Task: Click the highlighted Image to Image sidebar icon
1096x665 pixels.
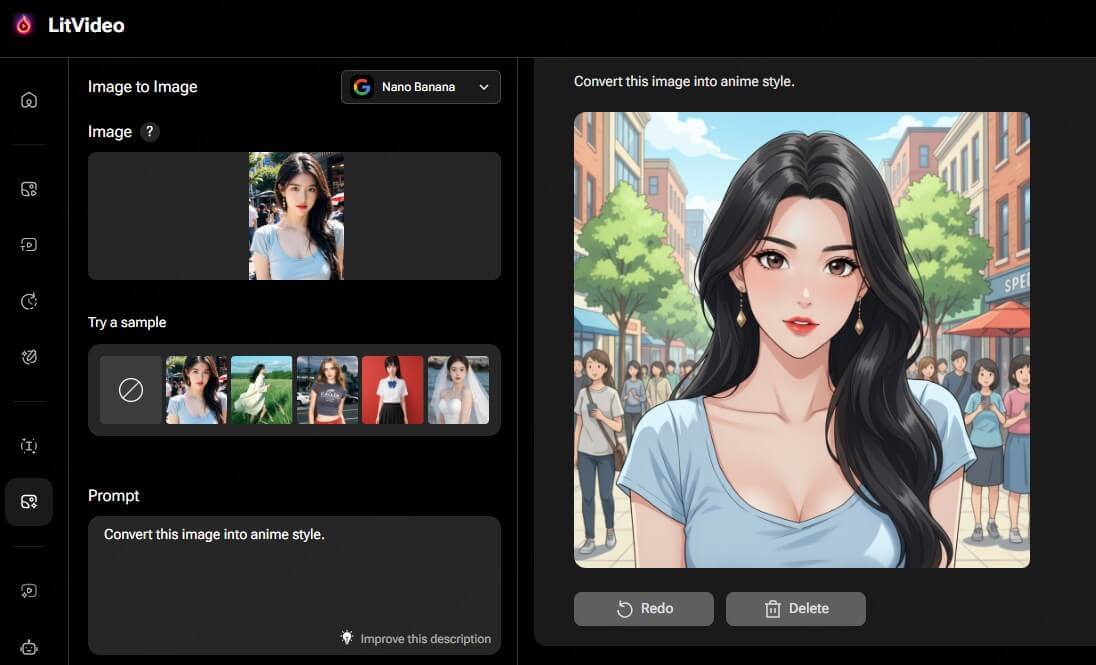Action: coord(30,501)
